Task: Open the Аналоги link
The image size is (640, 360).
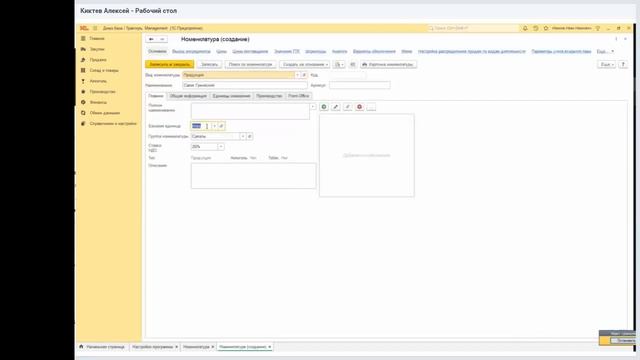Action: (339, 51)
